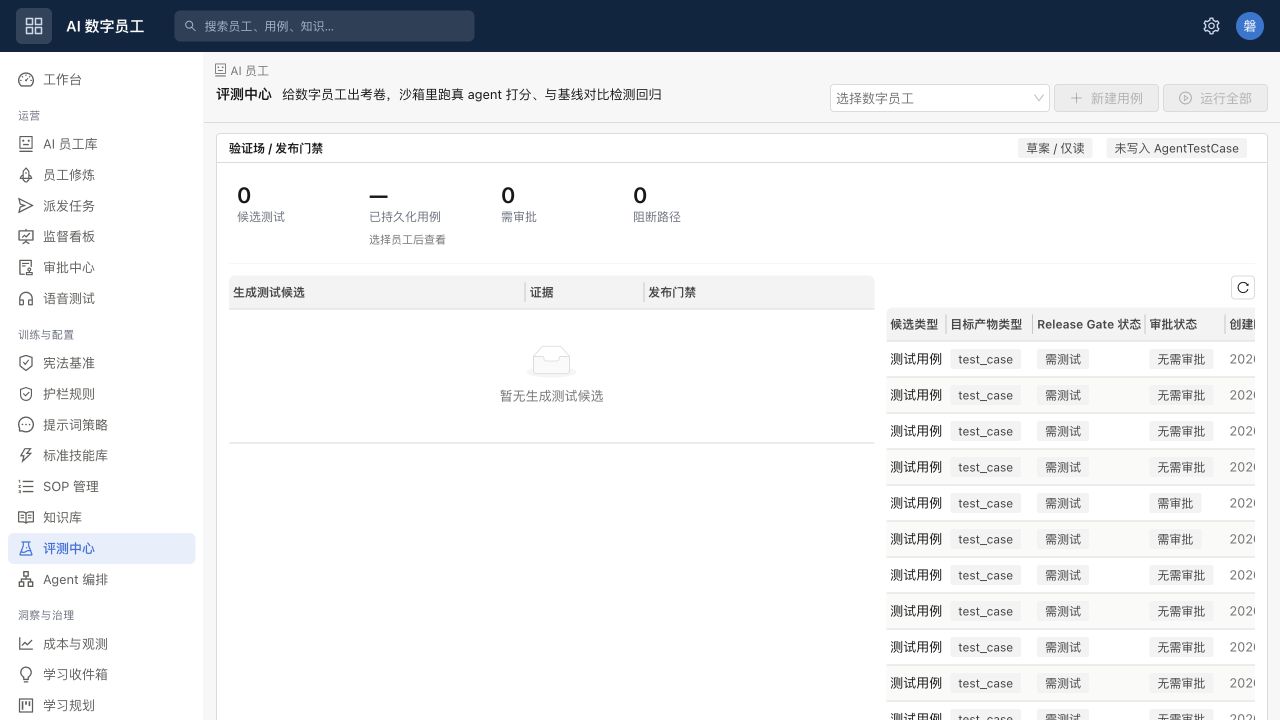Viewport: 1280px width, 720px height.
Task: Click the 员工修炼 rocket icon
Action: (26, 175)
